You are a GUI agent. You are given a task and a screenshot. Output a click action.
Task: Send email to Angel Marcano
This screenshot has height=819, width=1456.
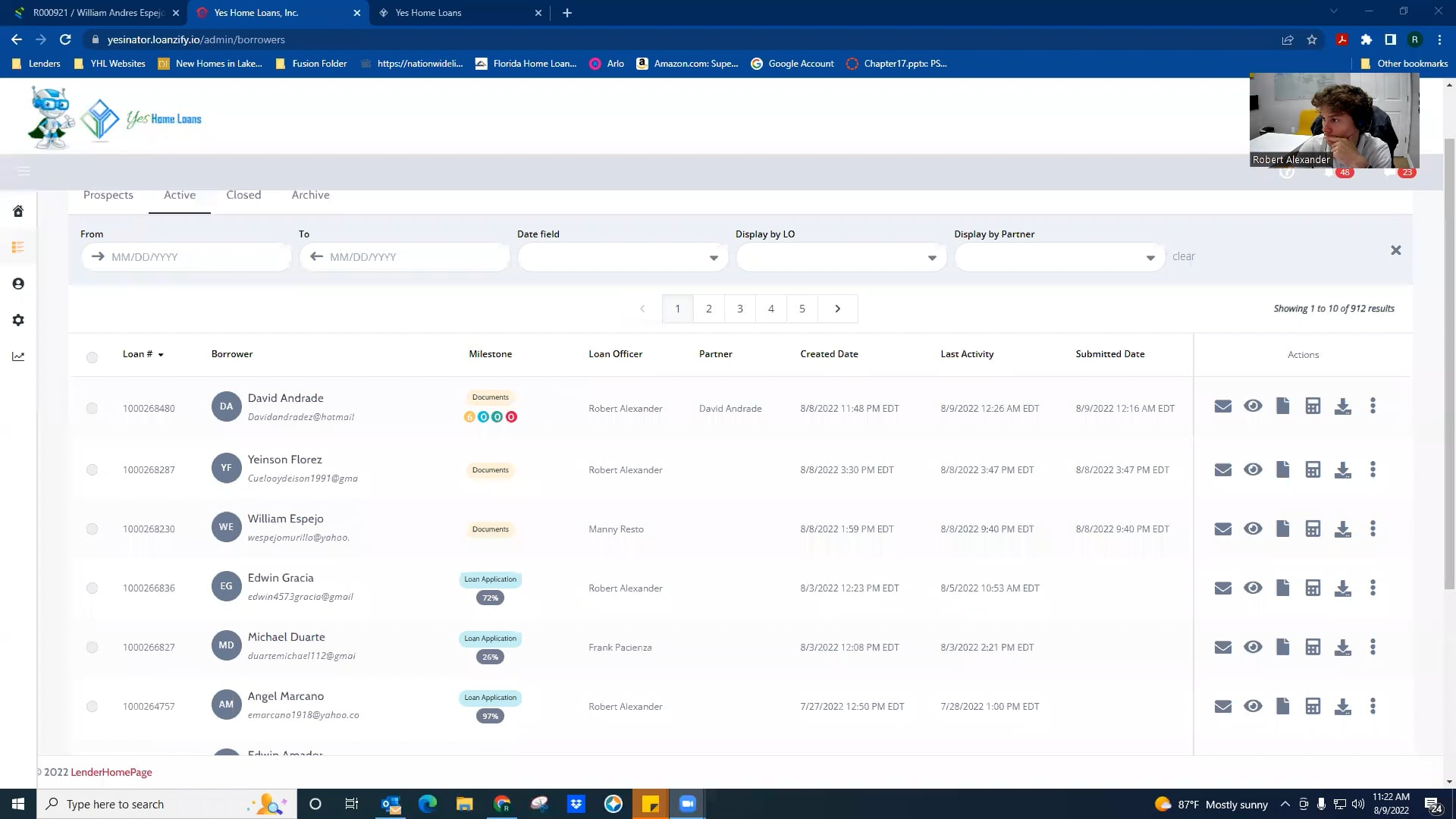coord(1222,707)
